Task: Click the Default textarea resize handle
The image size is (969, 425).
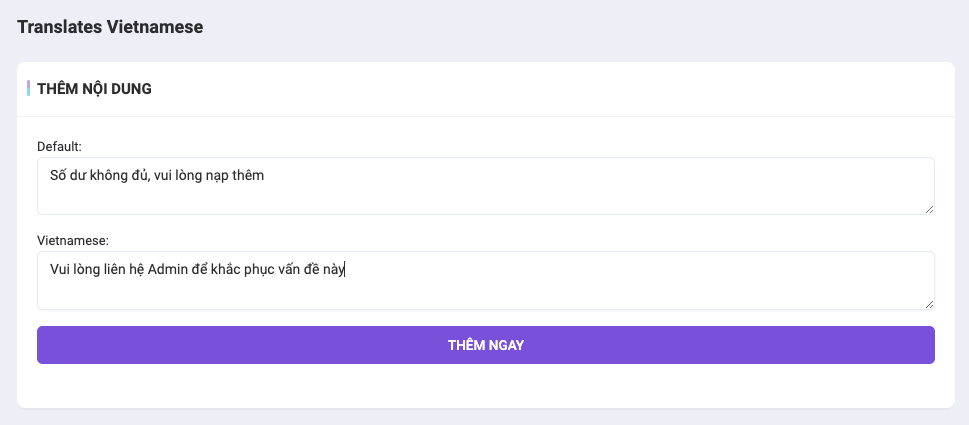Action: point(929,208)
